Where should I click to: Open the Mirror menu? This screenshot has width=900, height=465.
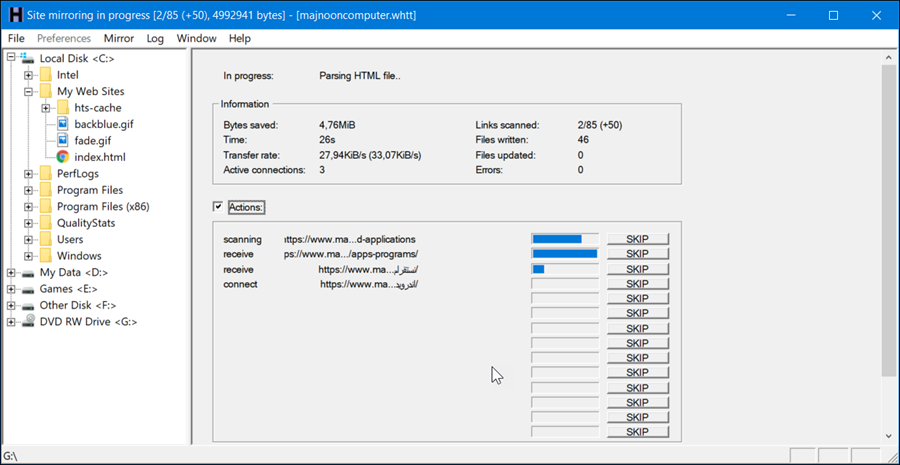(119, 38)
